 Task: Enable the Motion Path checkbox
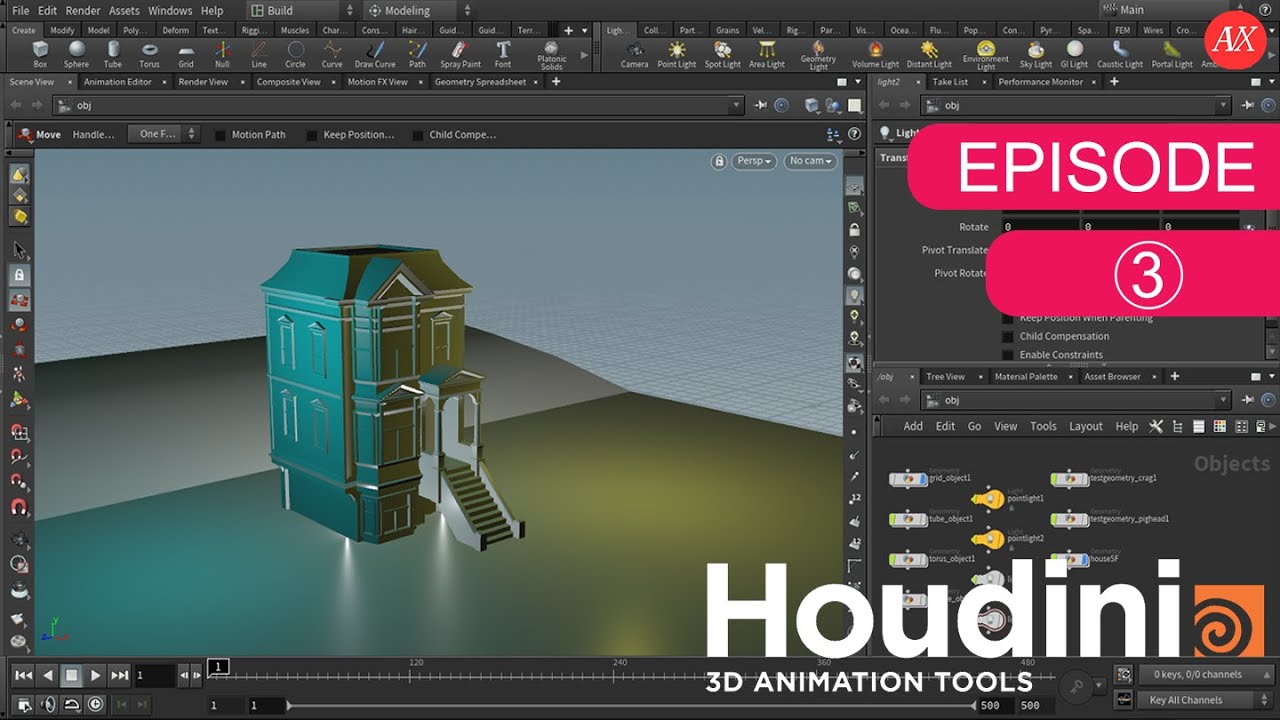220,135
